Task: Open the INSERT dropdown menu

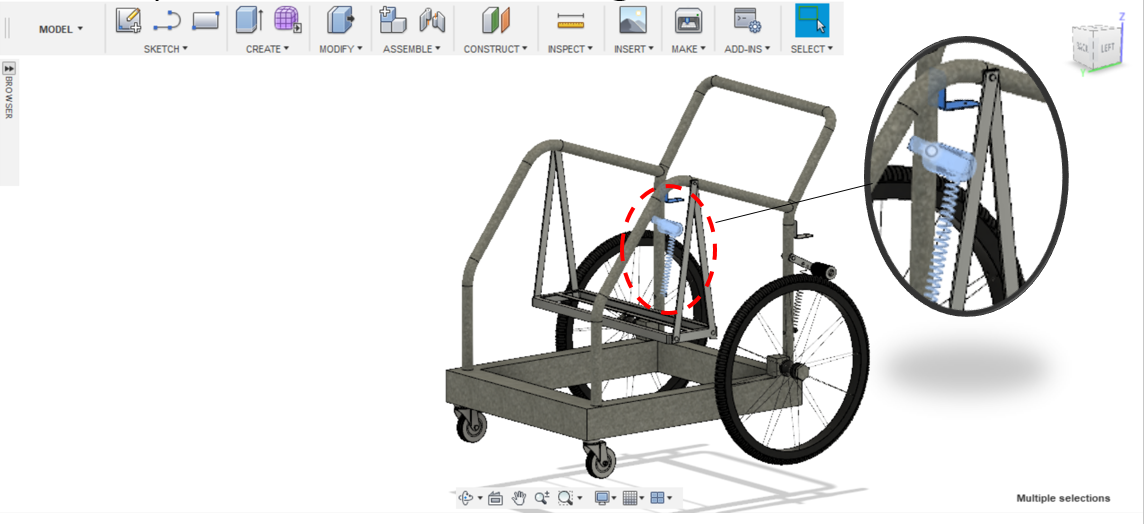Action: [x=633, y=49]
